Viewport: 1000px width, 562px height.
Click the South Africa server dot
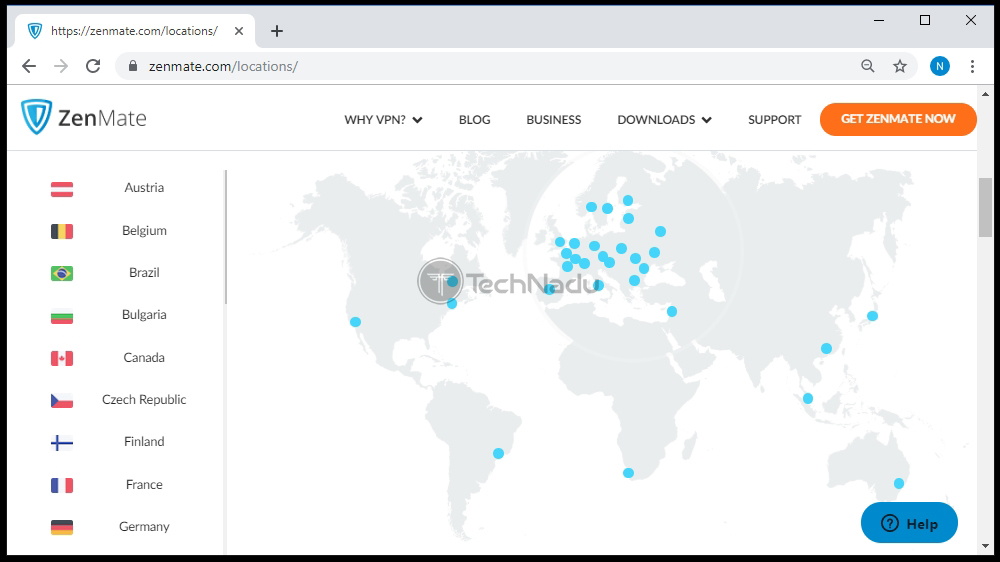pos(628,473)
